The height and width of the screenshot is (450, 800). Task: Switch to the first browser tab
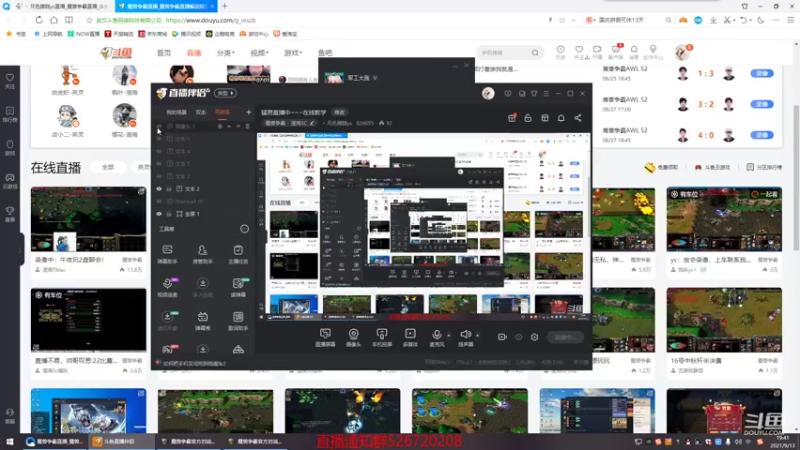(x=62, y=6)
